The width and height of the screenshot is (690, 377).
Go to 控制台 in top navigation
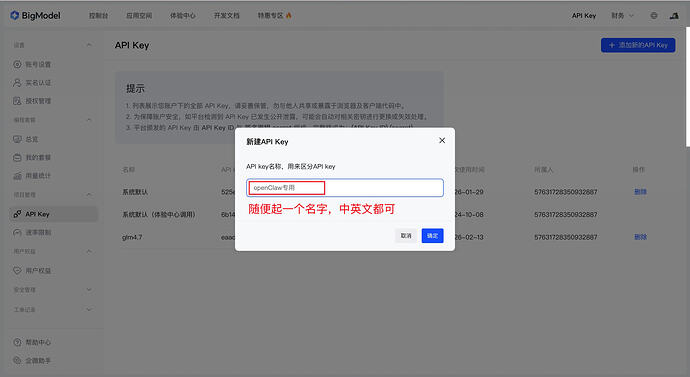tap(99, 15)
